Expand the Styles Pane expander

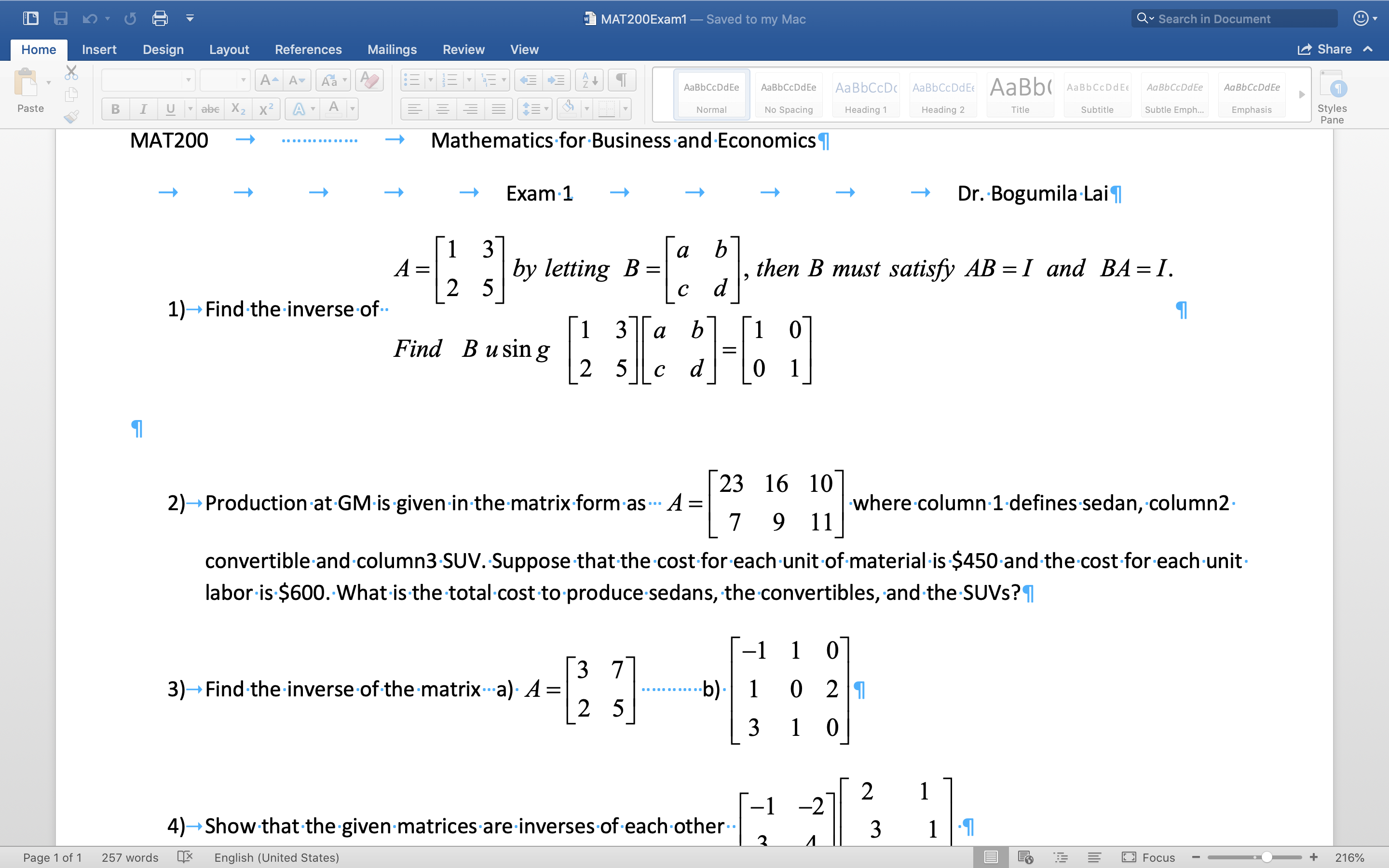(x=1337, y=96)
